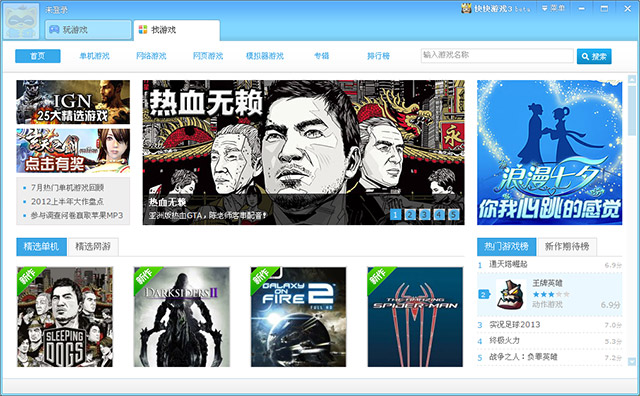This screenshot has width=640, height=396.
Task: Open the Galaxy on Fire 2 cover
Action: tap(298, 317)
